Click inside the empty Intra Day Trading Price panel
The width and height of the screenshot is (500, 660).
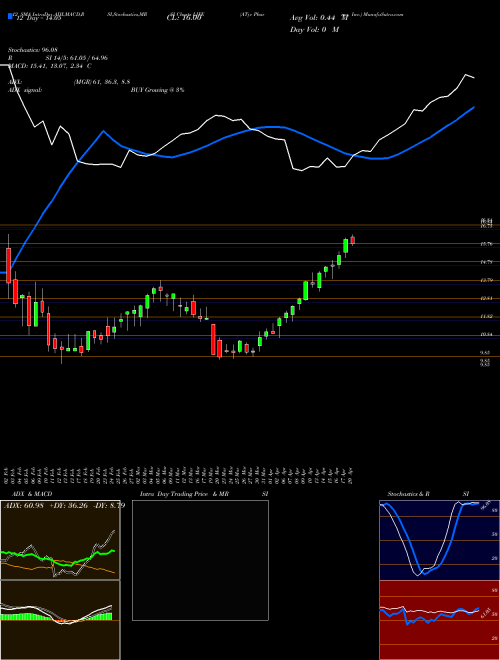click(x=200, y=560)
